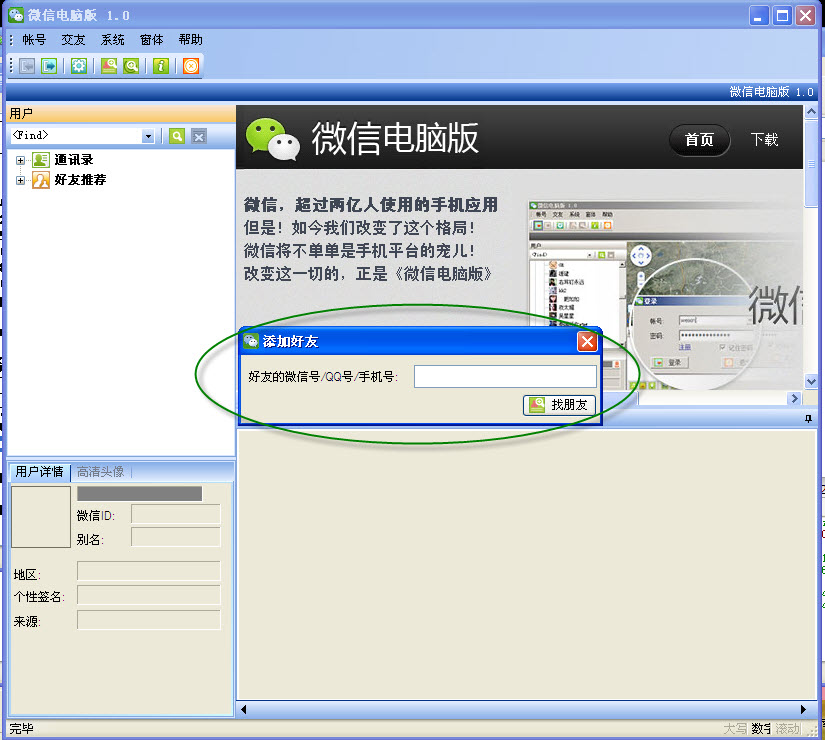Image resolution: width=825 pixels, height=740 pixels.
Task: Click the green login arrow toolbar icon
Action: click(49, 66)
